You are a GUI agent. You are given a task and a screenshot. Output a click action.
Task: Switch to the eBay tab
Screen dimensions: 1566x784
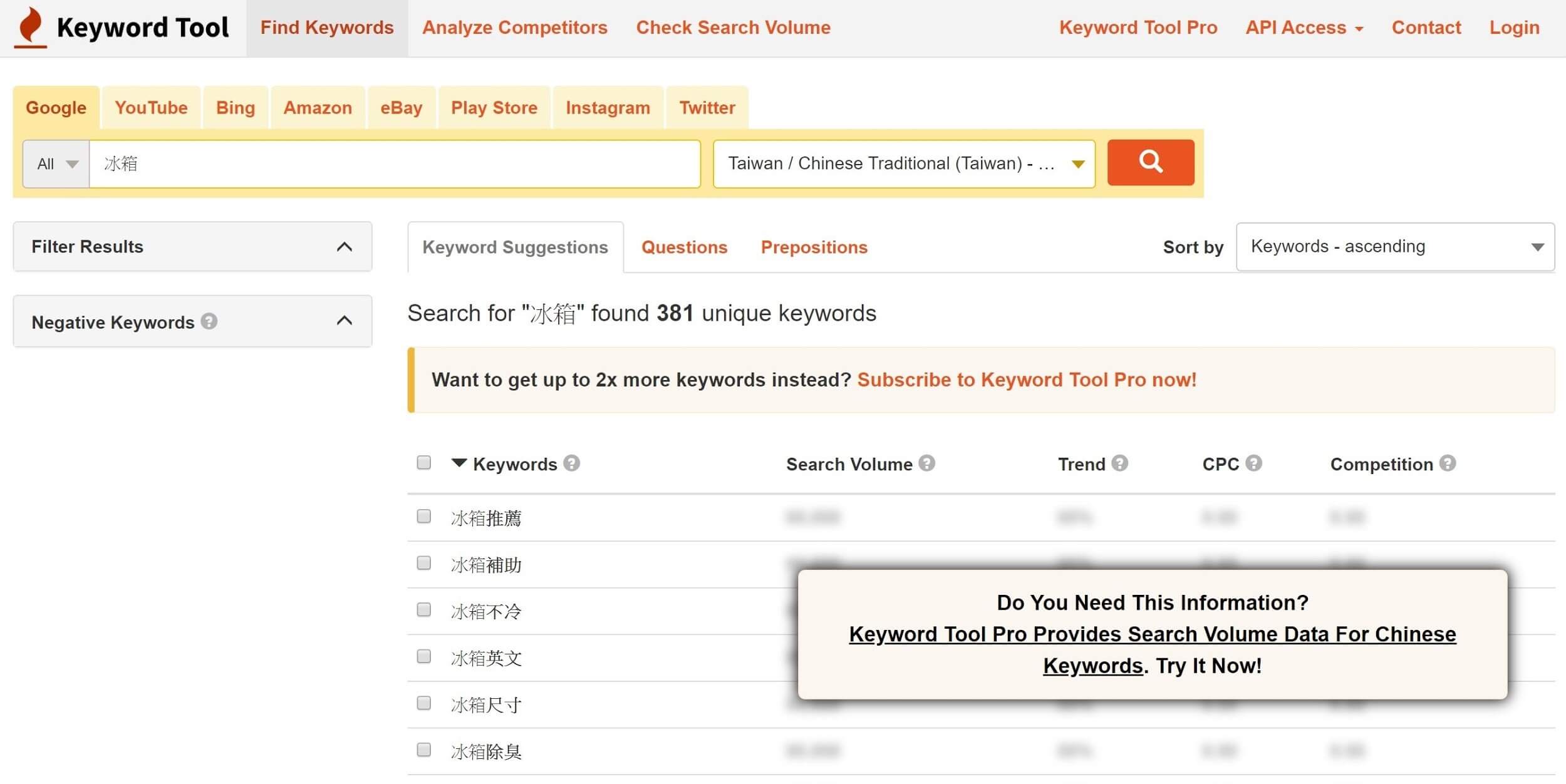coord(401,108)
